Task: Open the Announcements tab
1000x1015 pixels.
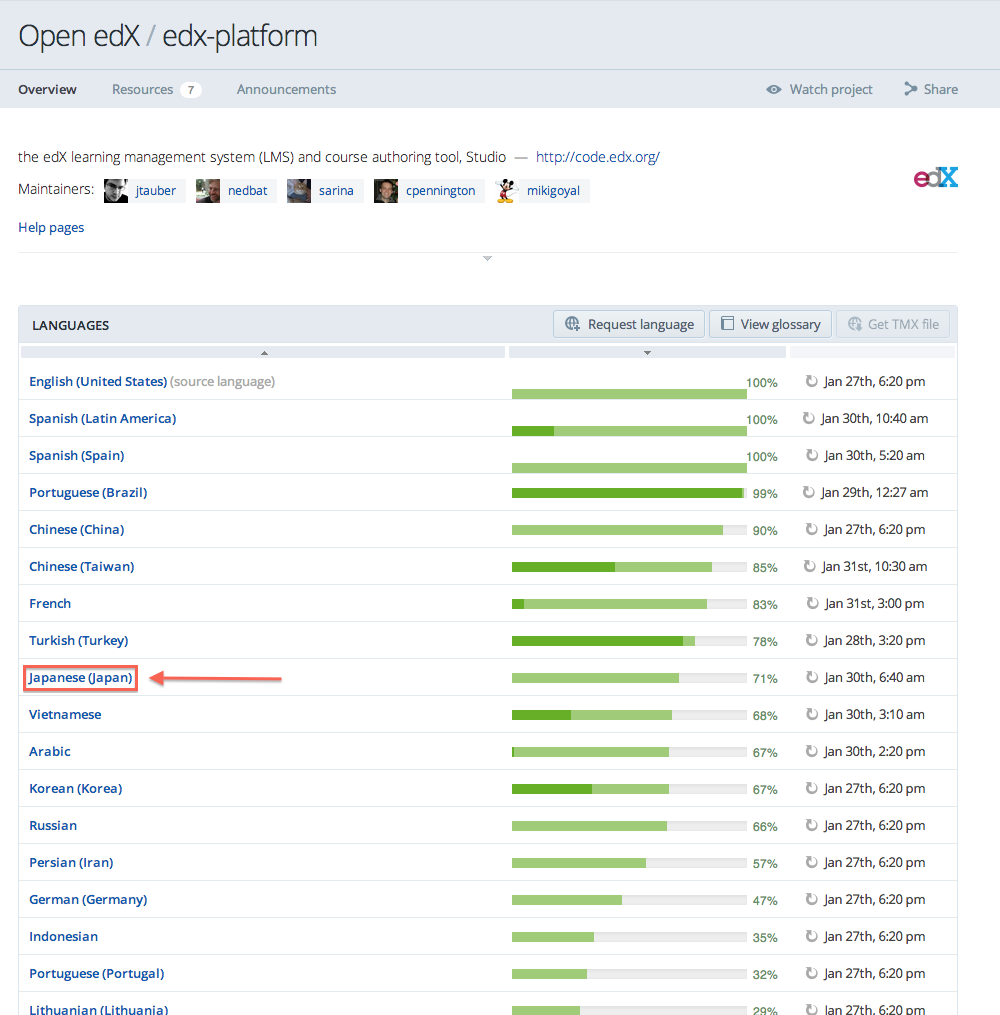Action: point(286,90)
